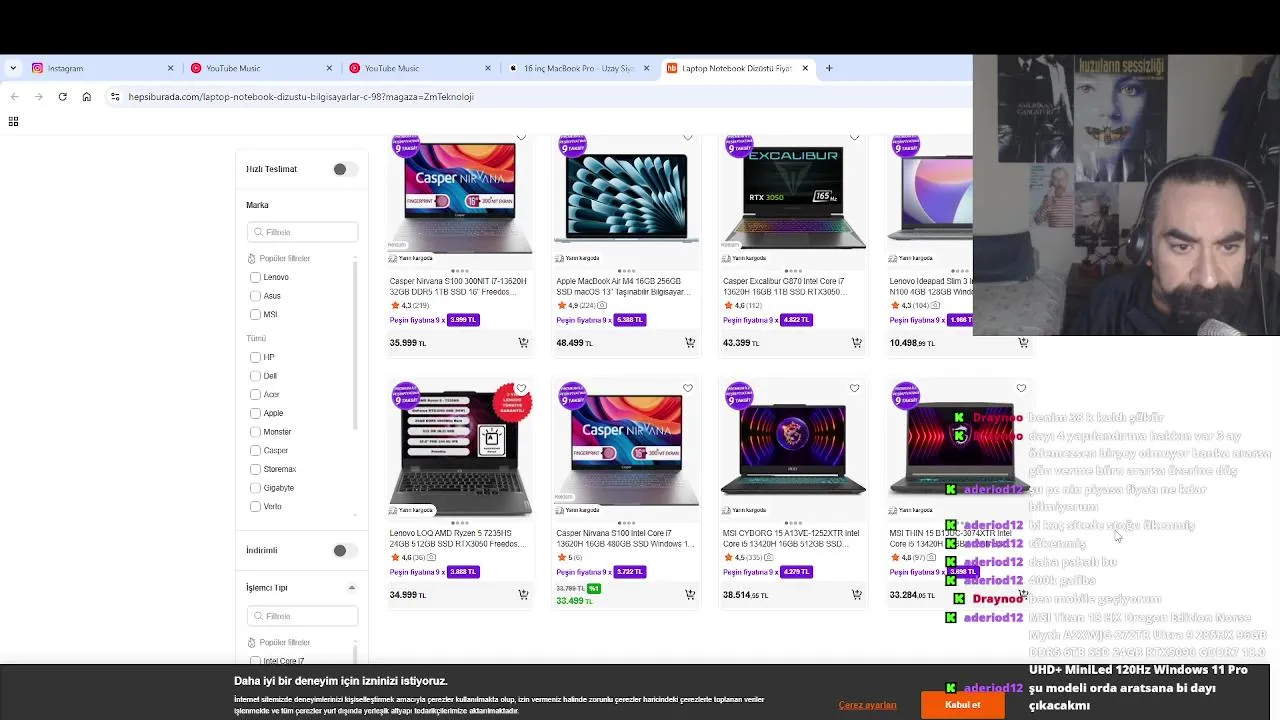The width and height of the screenshot is (1280, 720).
Task: Check the Gigabyte brand filter
Action: tap(255, 488)
